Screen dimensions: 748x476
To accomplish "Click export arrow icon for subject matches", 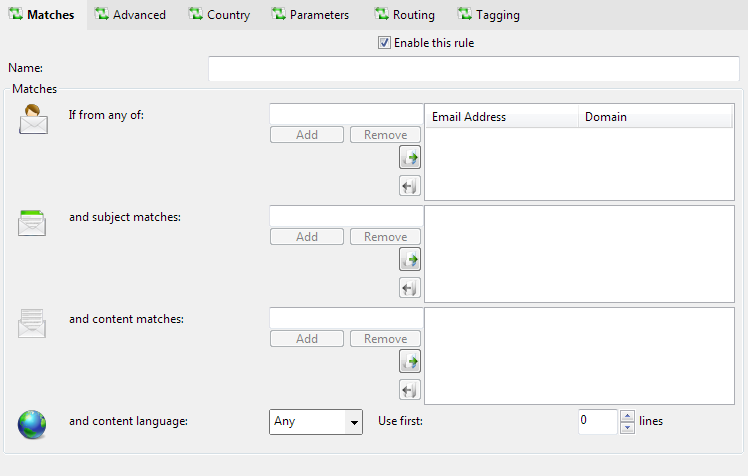I will pos(410,288).
